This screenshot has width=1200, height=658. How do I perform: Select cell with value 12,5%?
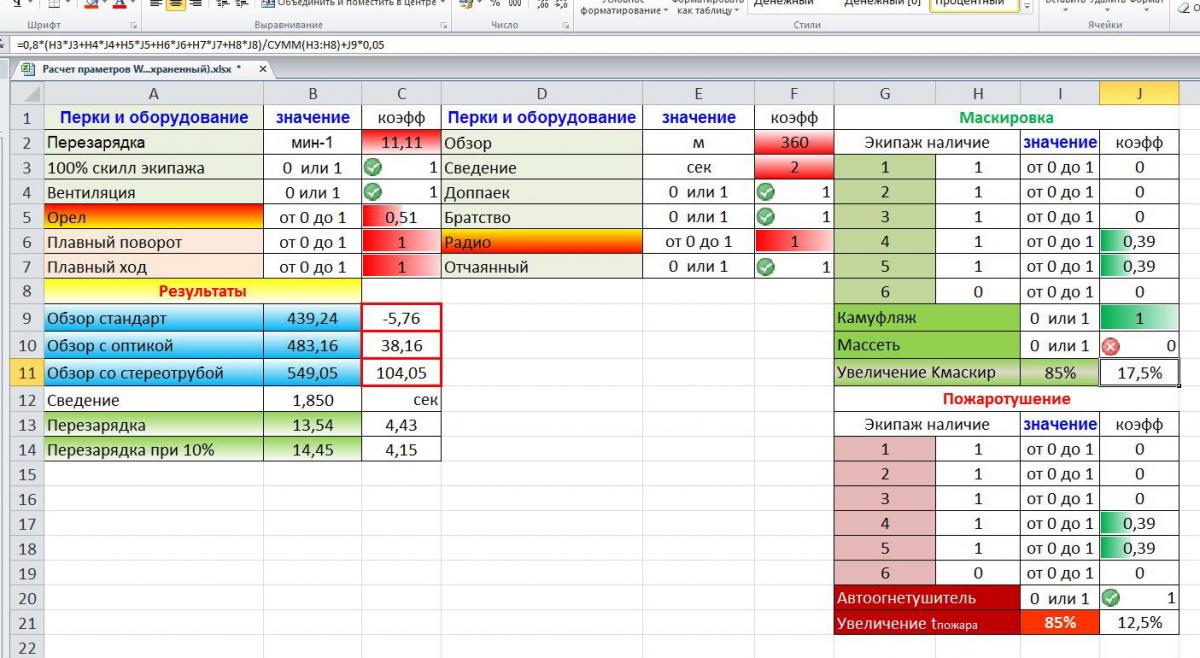[x=1139, y=623]
